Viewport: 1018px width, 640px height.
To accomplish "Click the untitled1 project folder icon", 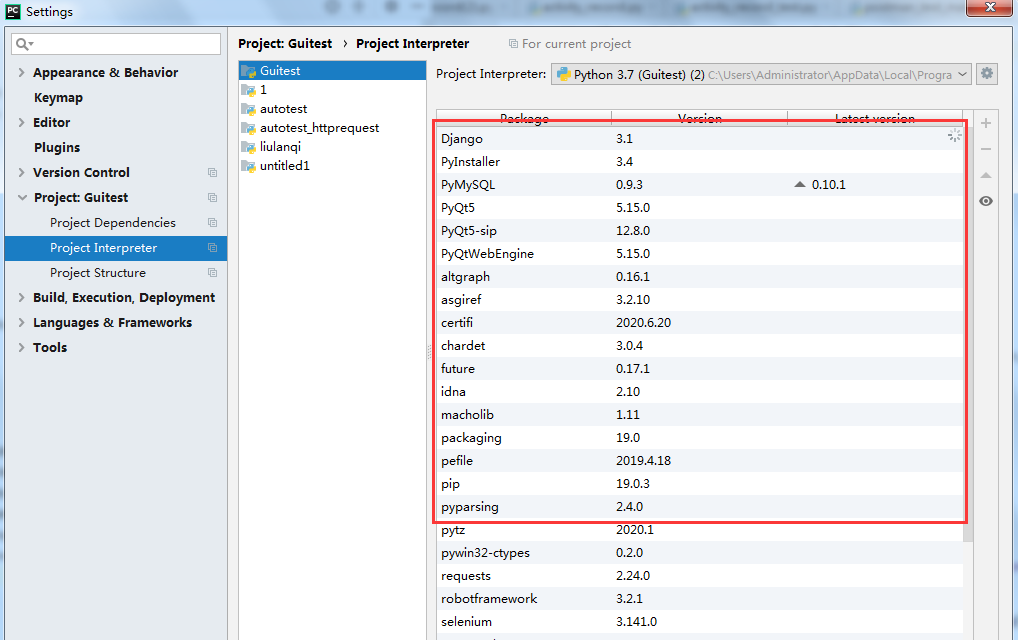I will (x=249, y=166).
